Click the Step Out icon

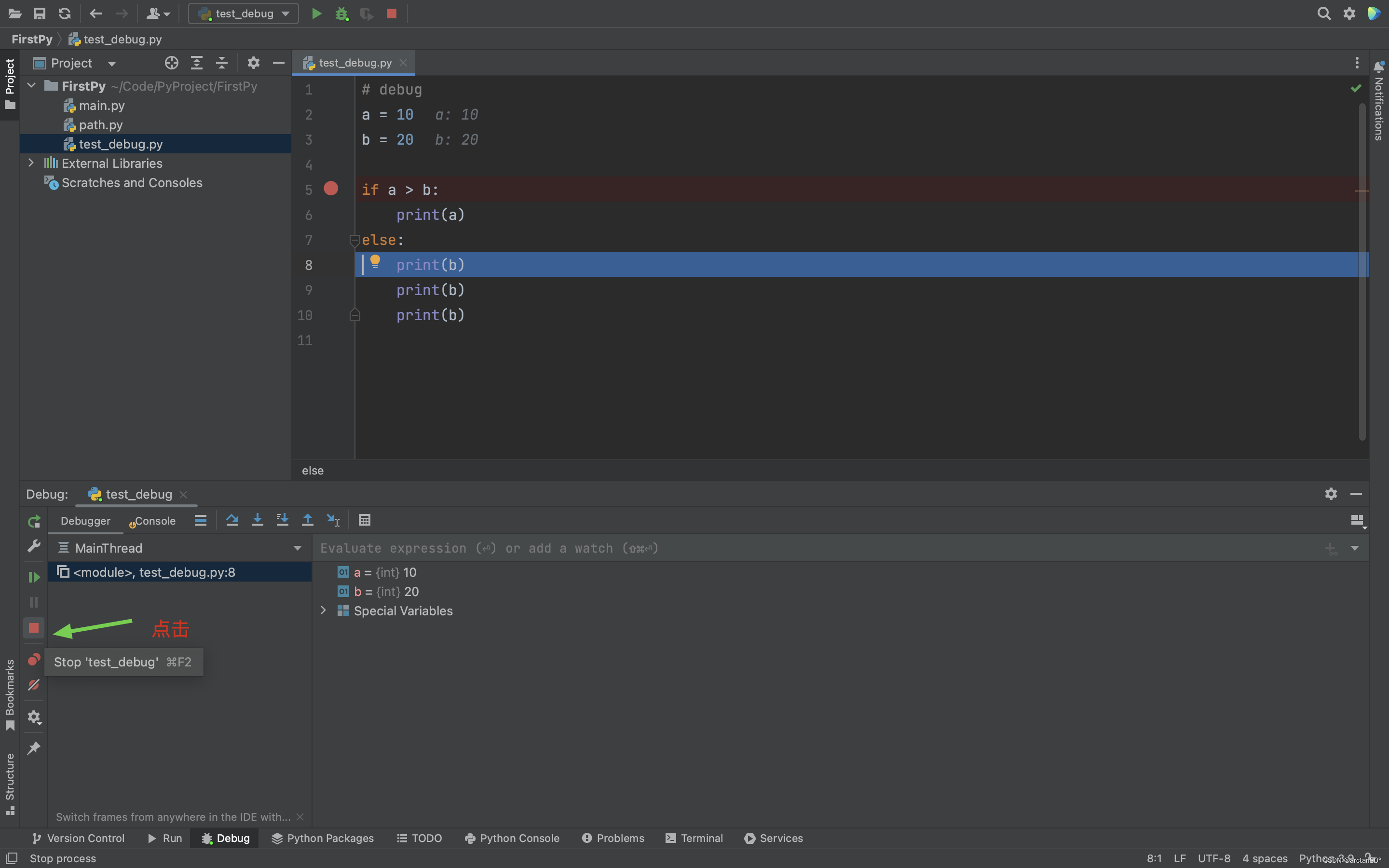[308, 519]
